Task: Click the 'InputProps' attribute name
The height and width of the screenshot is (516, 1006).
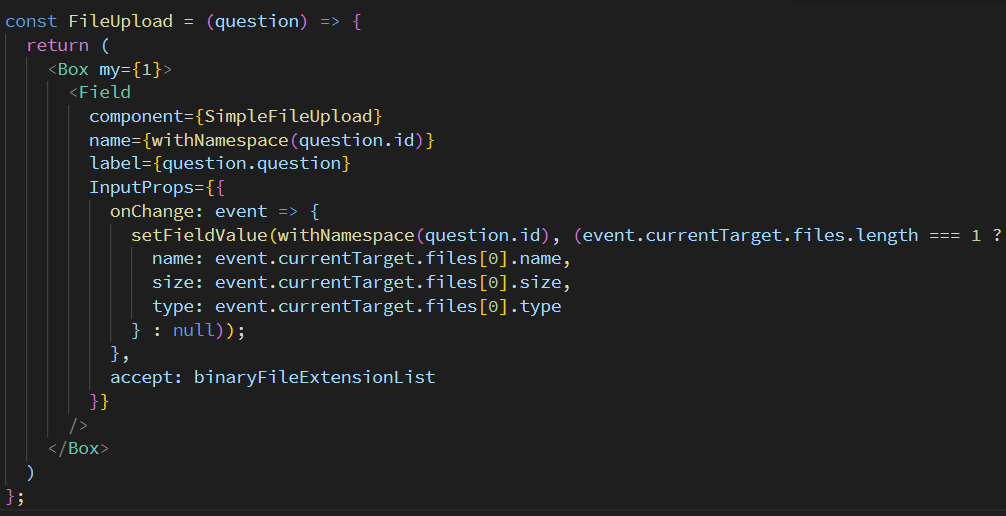Action: pyautogui.click(x=142, y=187)
